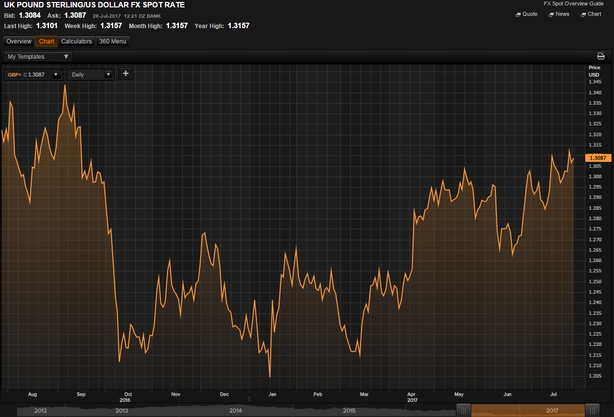Open the Chart link at top right
Image resolution: width=614 pixels, height=417 pixels.
[x=591, y=14]
